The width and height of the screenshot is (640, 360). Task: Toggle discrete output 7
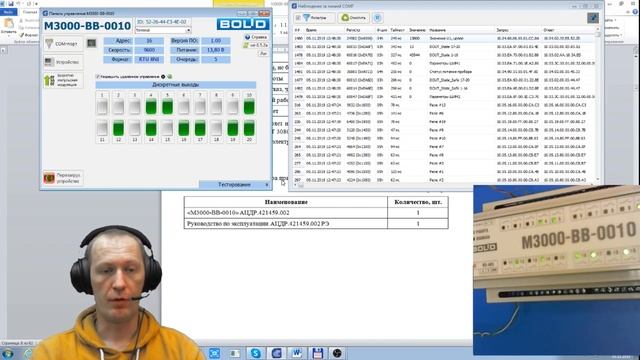200,106
